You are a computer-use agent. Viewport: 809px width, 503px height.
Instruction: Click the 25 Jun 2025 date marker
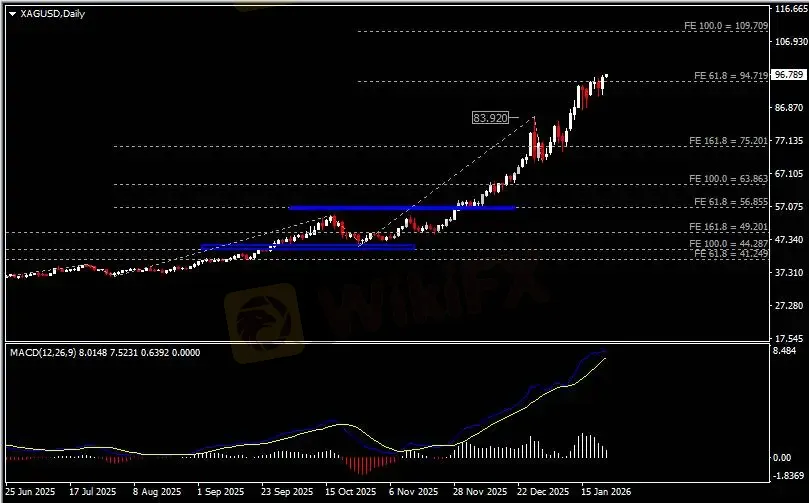30,492
